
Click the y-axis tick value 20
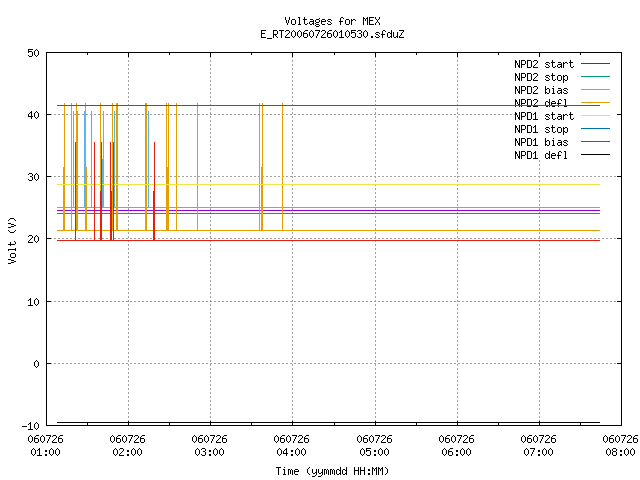click(x=33, y=239)
